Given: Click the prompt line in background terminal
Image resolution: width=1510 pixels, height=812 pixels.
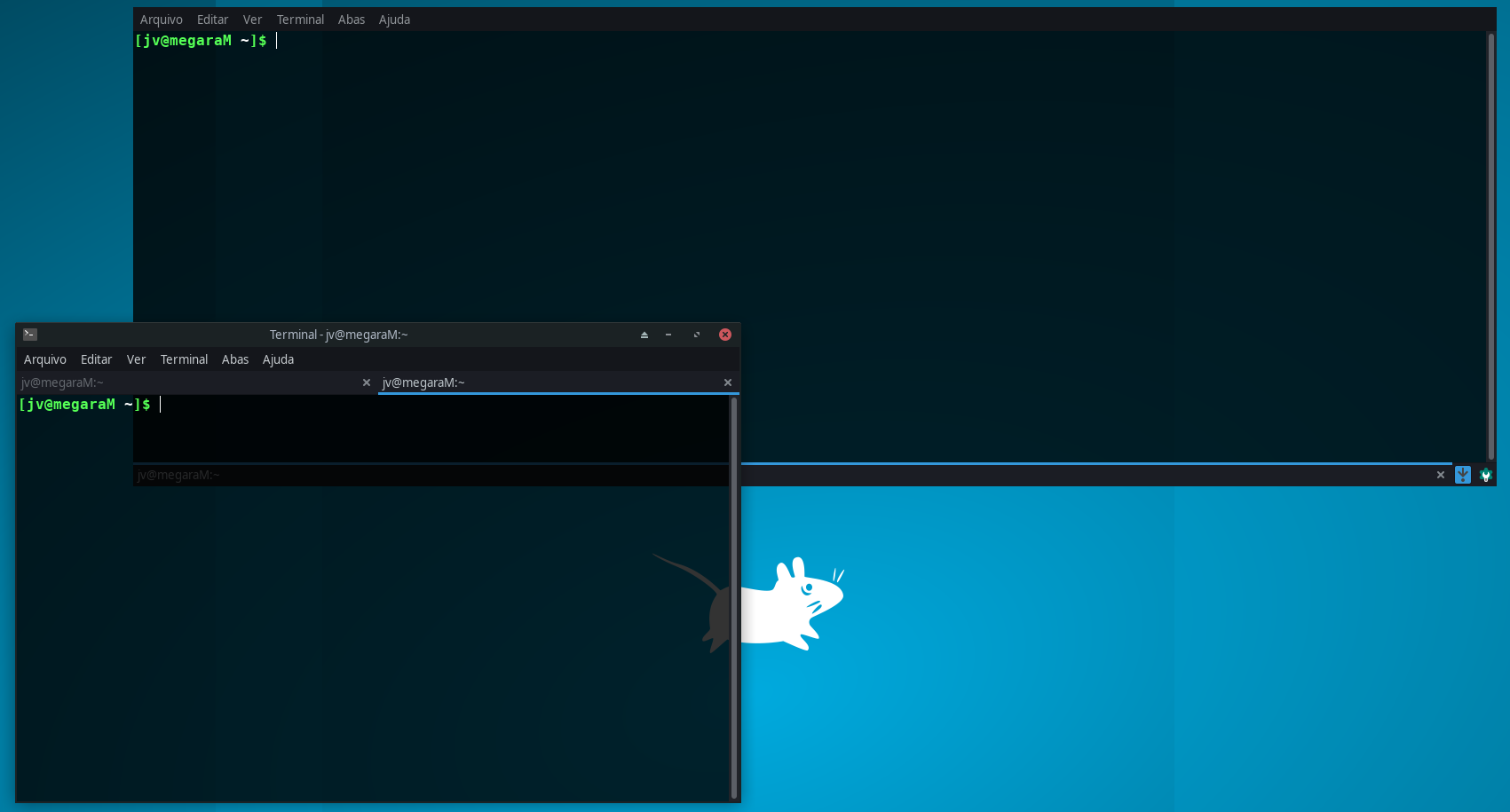Looking at the screenshot, I should click(x=201, y=41).
